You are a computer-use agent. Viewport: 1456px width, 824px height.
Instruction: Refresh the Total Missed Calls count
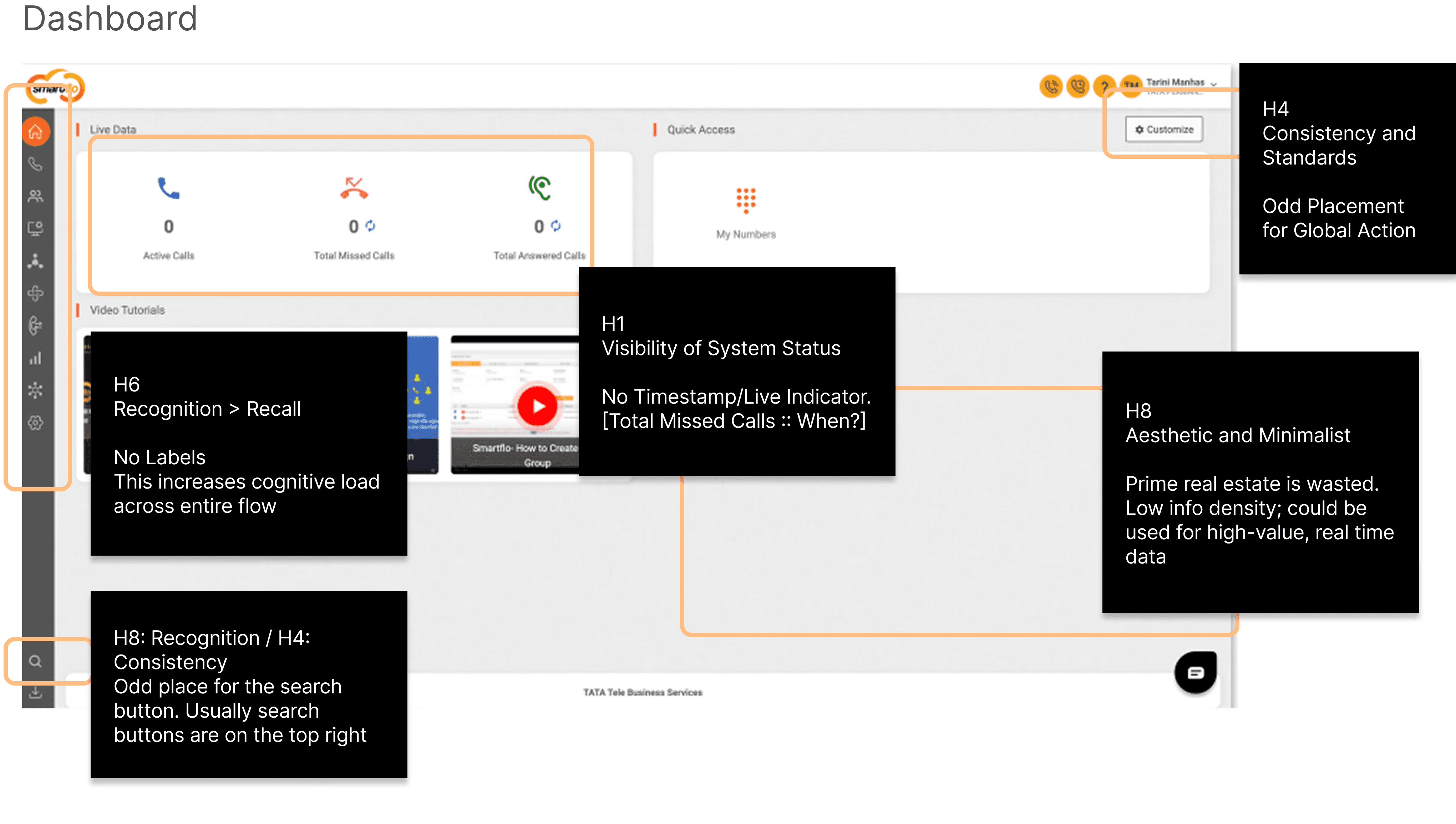point(370,226)
